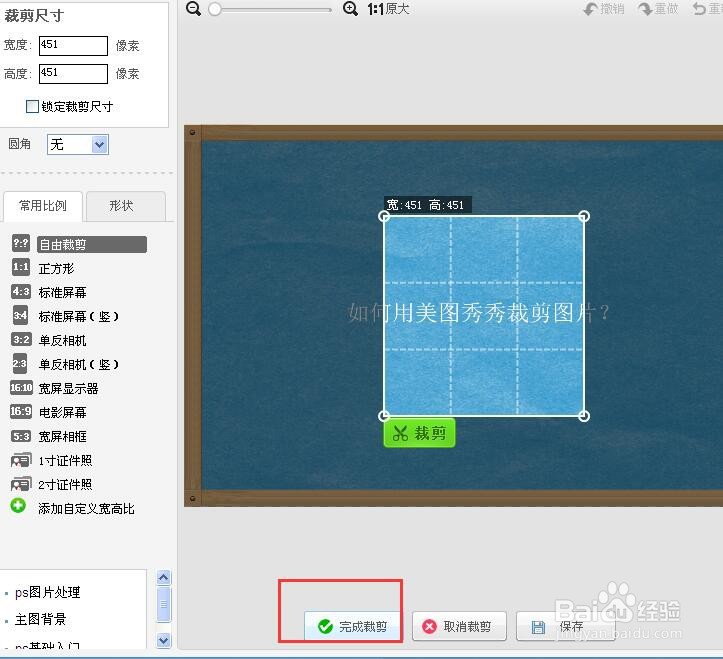This screenshot has width=723, height=659.
Task: Select the 3:4 portrait screen icon
Action: tap(20, 315)
